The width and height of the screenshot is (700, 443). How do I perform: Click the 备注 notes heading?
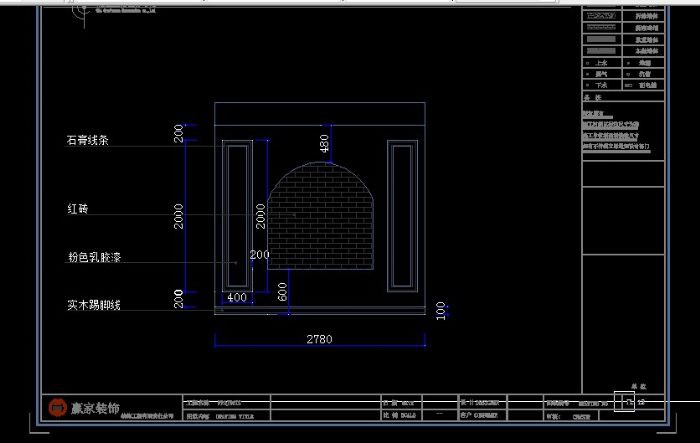coord(590,99)
